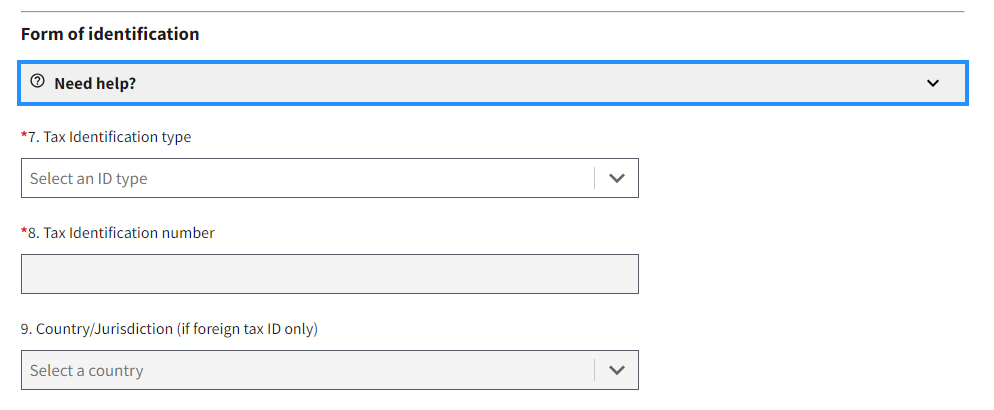Expand the Need help chevron arrow
994x410 pixels.
pyautogui.click(x=933, y=83)
